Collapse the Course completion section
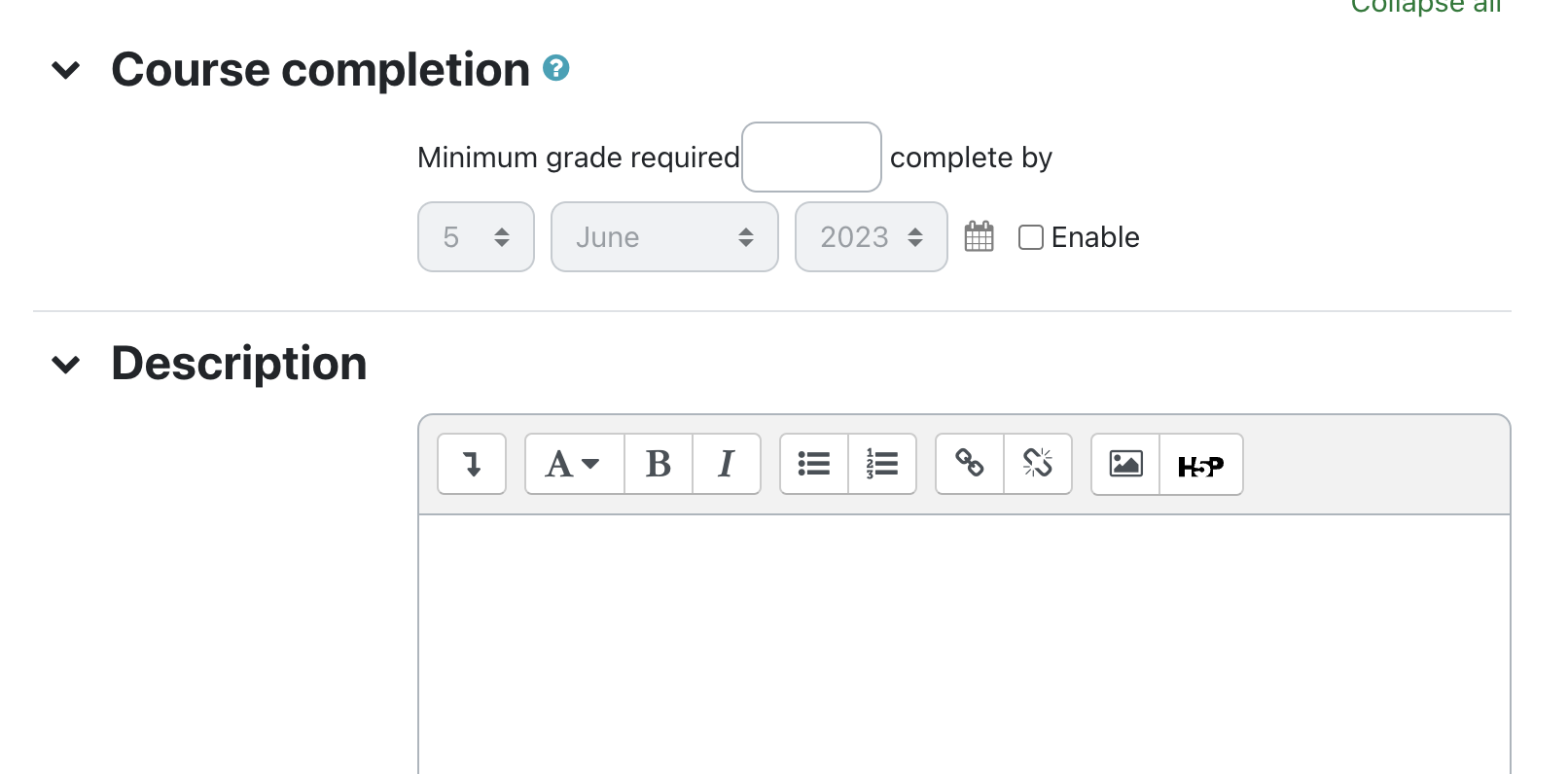This screenshot has height=774, width=1568. tap(66, 70)
